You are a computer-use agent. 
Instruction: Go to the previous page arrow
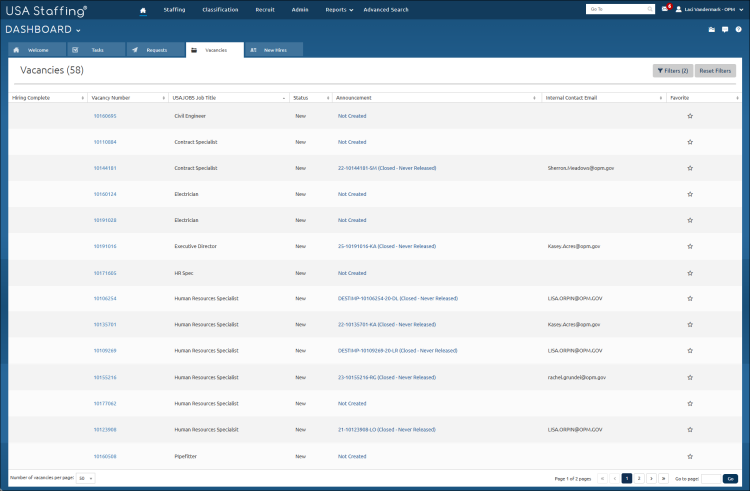pyautogui.click(x=615, y=479)
